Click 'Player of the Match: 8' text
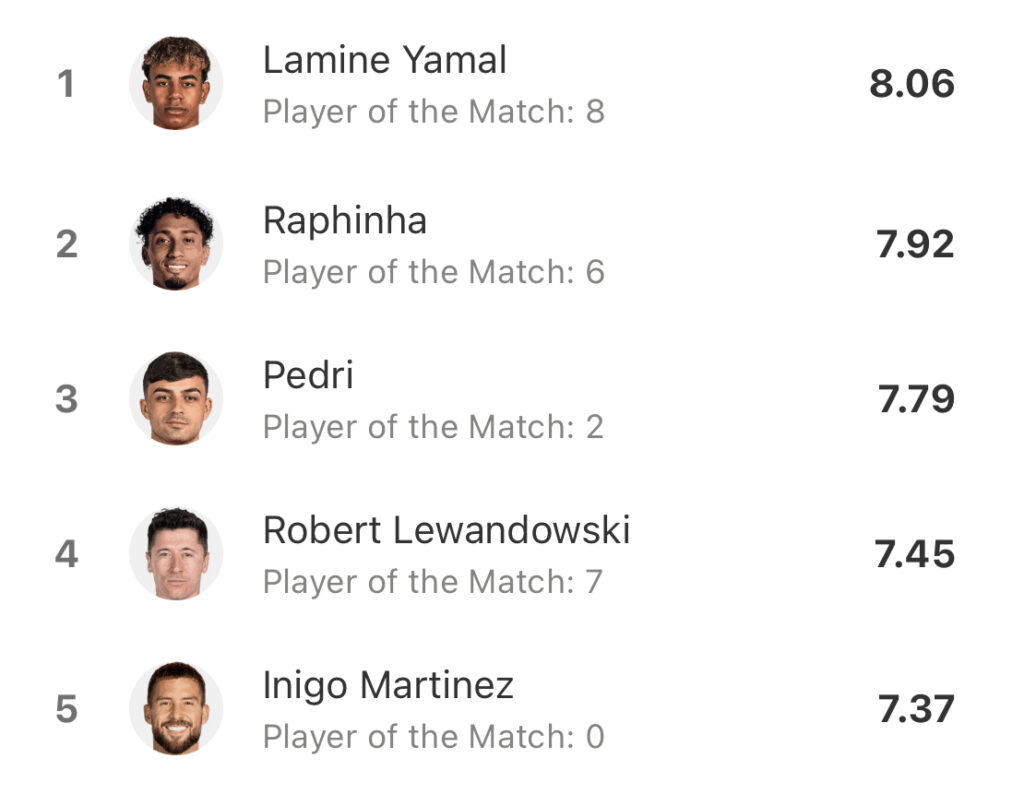1024x794 pixels. [x=434, y=112]
